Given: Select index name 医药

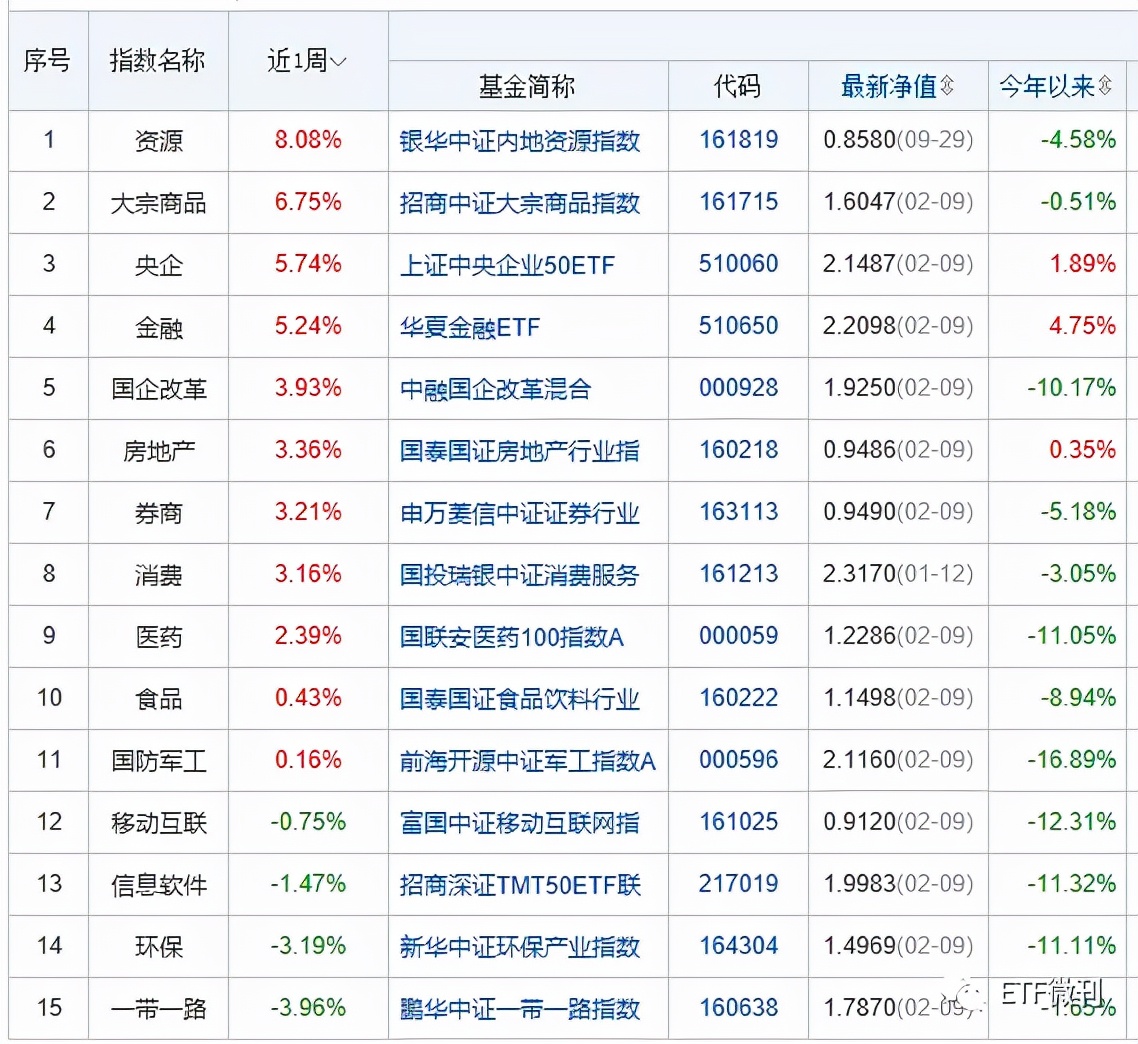Looking at the screenshot, I should point(159,637).
